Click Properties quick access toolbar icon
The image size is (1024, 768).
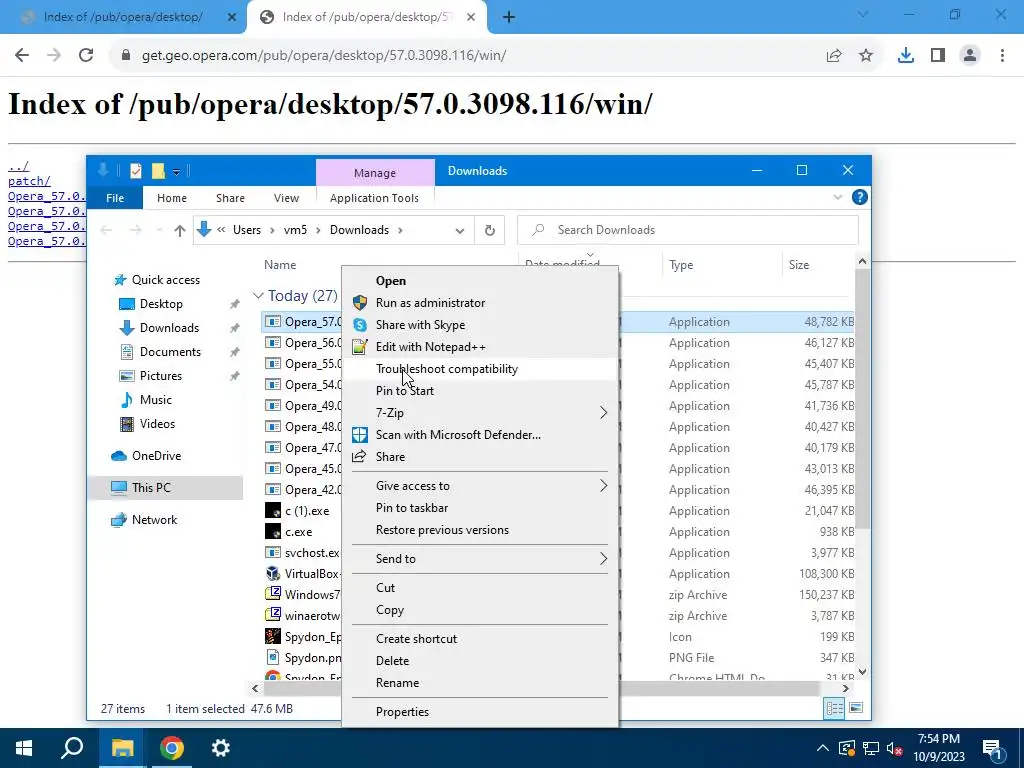click(x=136, y=171)
